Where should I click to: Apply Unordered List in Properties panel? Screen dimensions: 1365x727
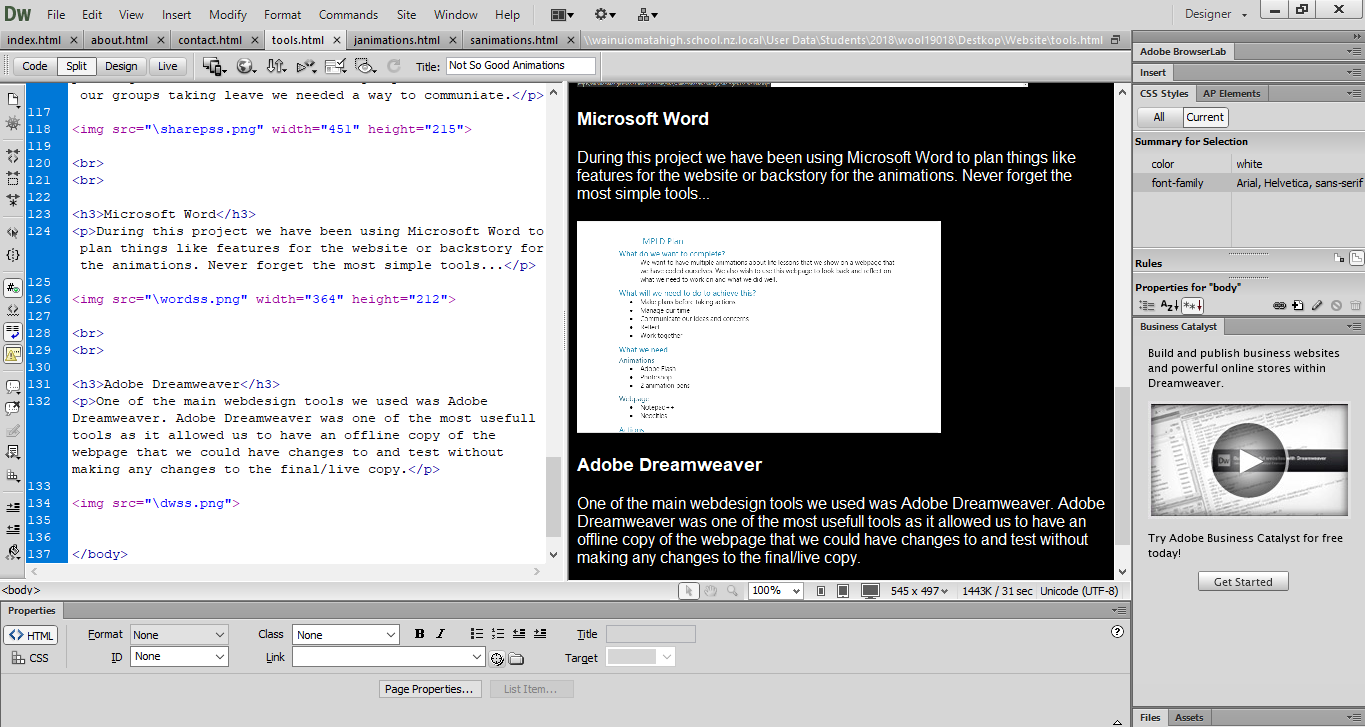477,634
